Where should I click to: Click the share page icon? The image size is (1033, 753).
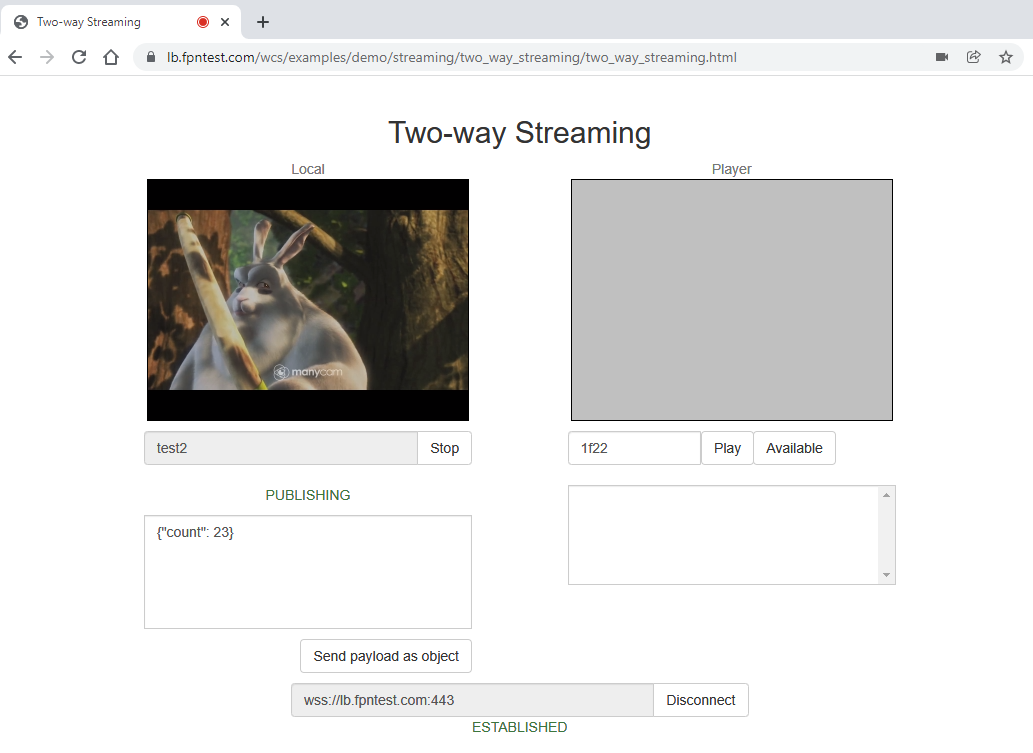(x=973, y=57)
